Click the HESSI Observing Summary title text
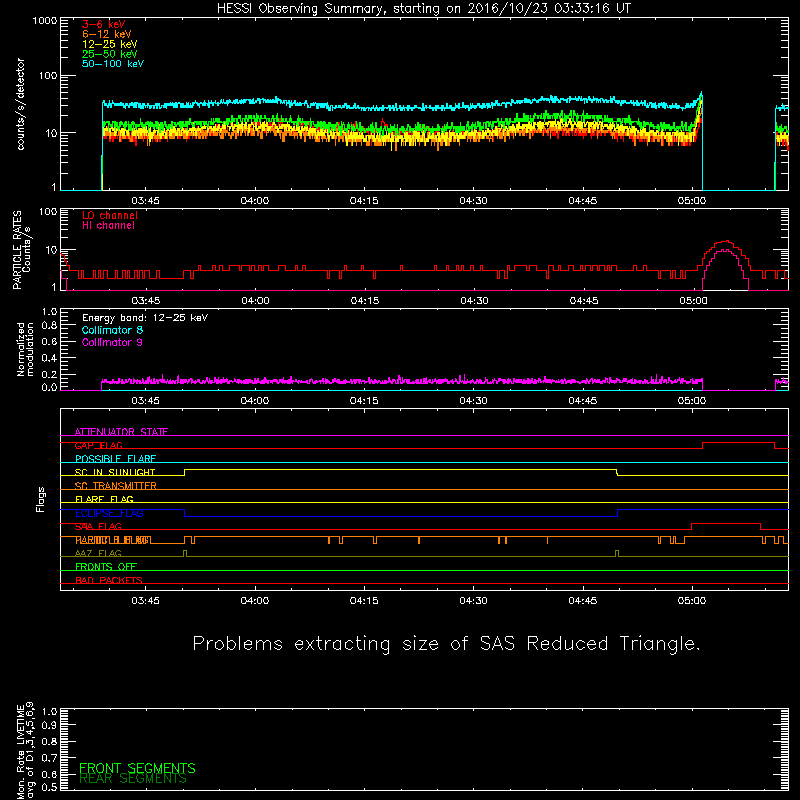The height and width of the screenshot is (800, 800). point(423,8)
